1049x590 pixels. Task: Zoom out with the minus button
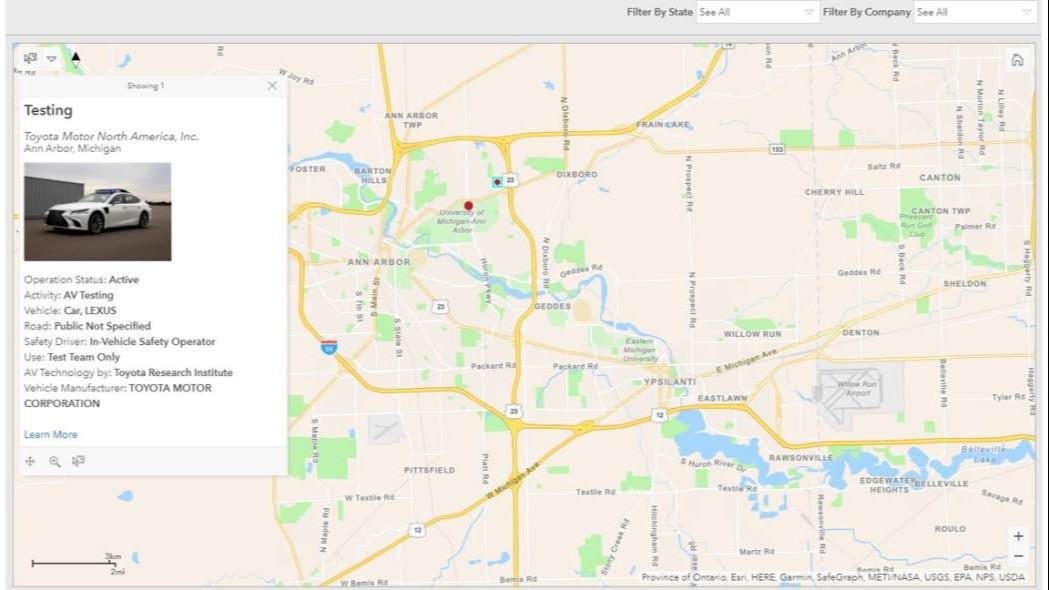click(1018, 556)
